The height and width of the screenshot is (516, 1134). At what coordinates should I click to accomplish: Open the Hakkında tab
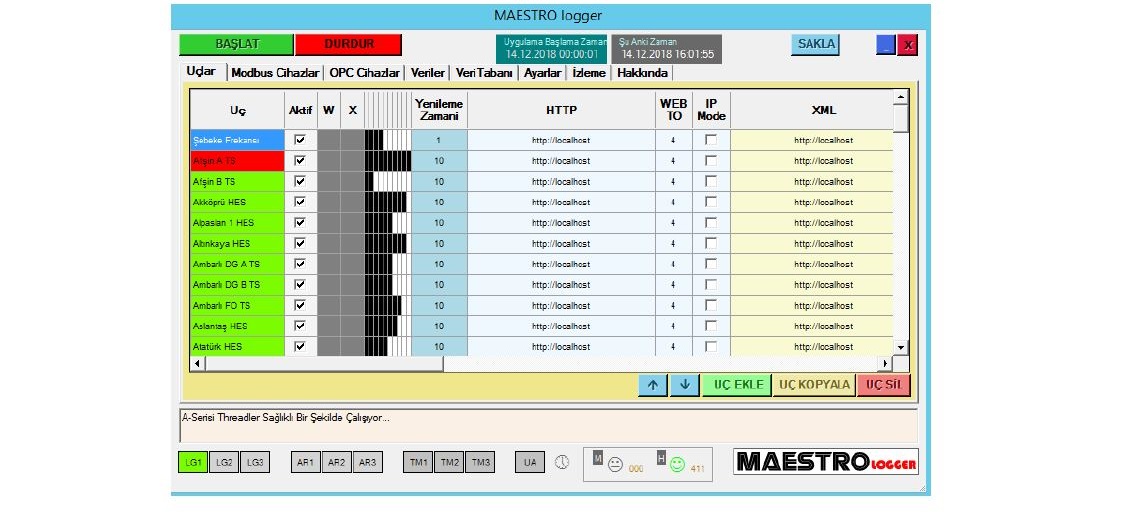coord(642,73)
